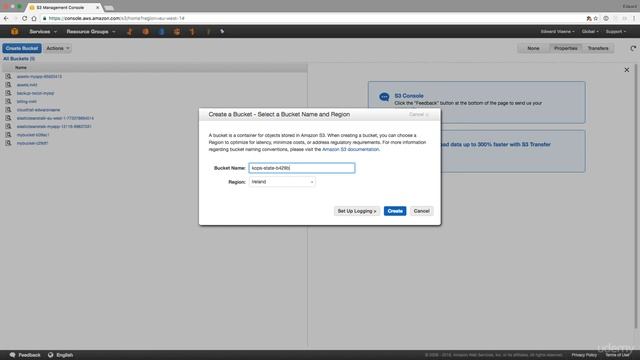Open the backup bucket link
The width and height of the screenshot is (640, 360).
point(35,93)
